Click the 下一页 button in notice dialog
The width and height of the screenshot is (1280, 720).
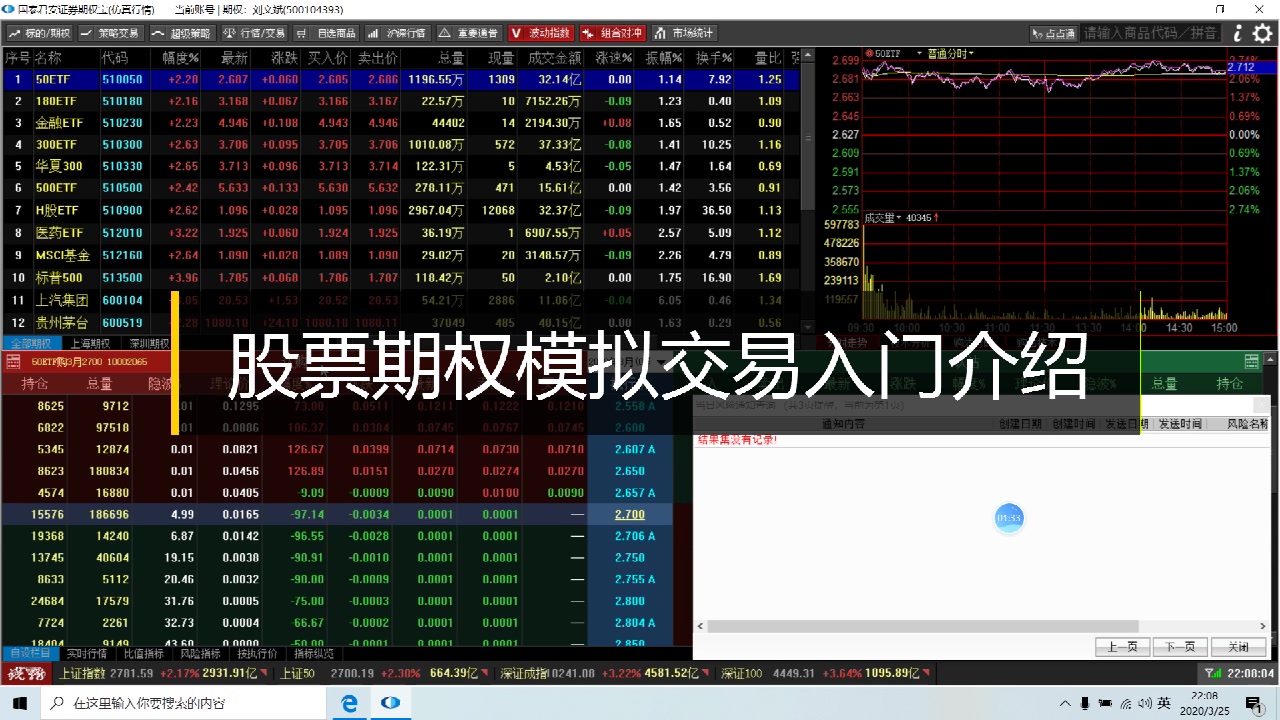coord(1180,647)
